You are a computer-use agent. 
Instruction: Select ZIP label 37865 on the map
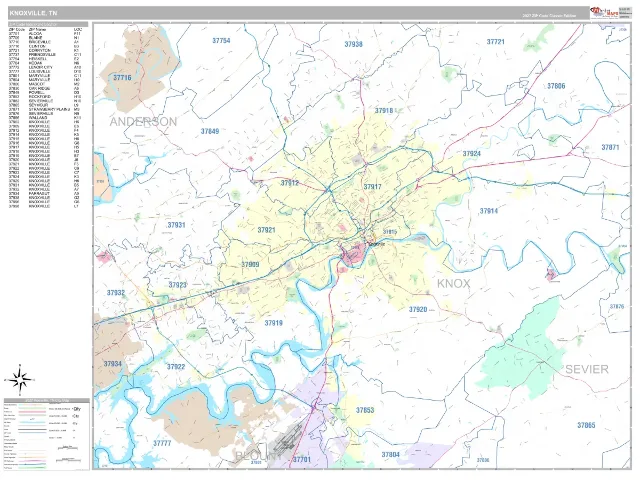point(586,425)
